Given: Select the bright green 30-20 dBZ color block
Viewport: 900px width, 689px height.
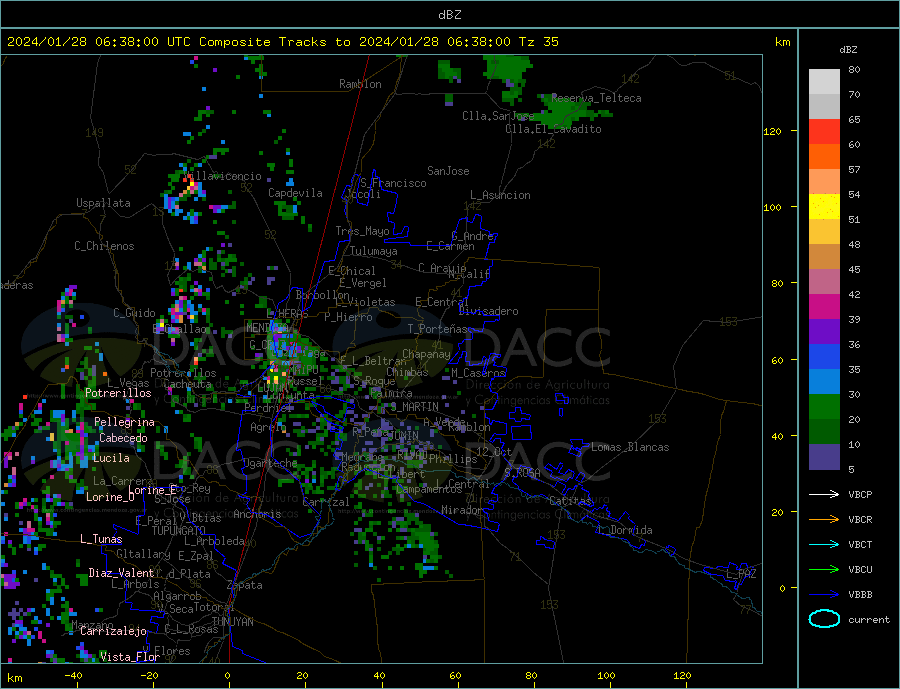Looking at the screenshot, I should [824, 407].
